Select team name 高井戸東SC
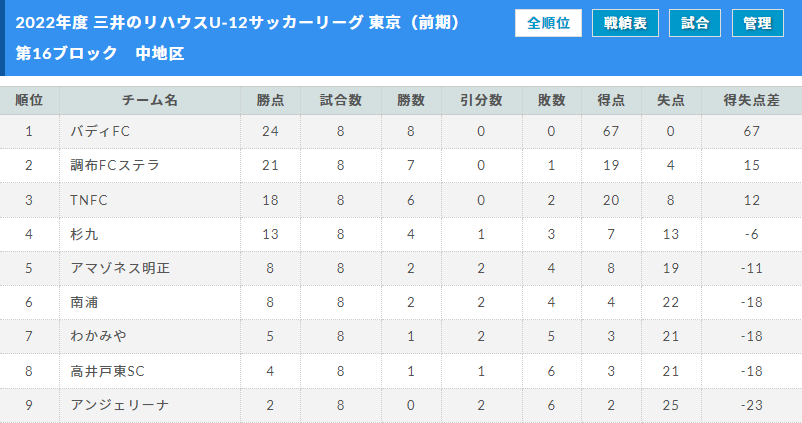Viewport: 802px width, 423px height. (107, 371)
